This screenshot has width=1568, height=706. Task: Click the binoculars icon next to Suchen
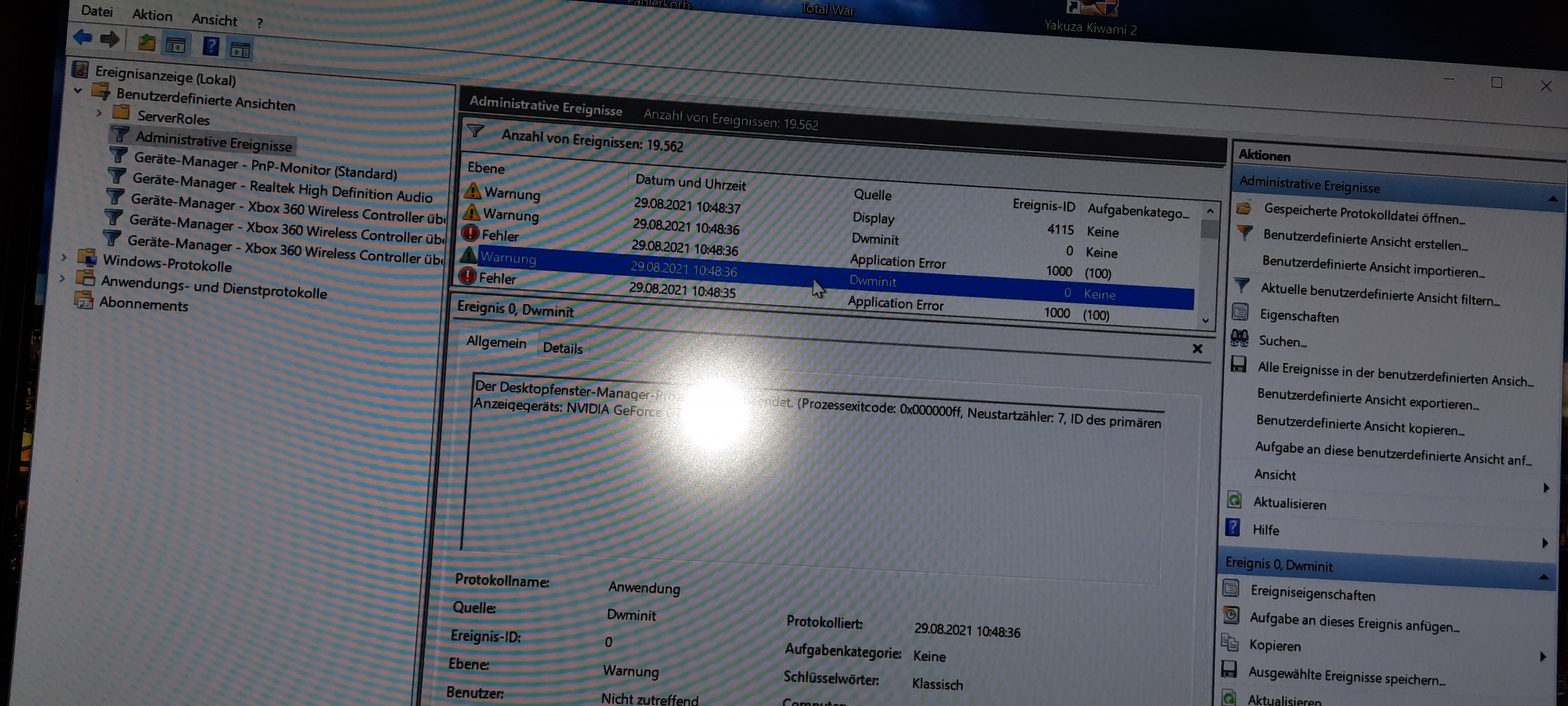pos(1239,338)
